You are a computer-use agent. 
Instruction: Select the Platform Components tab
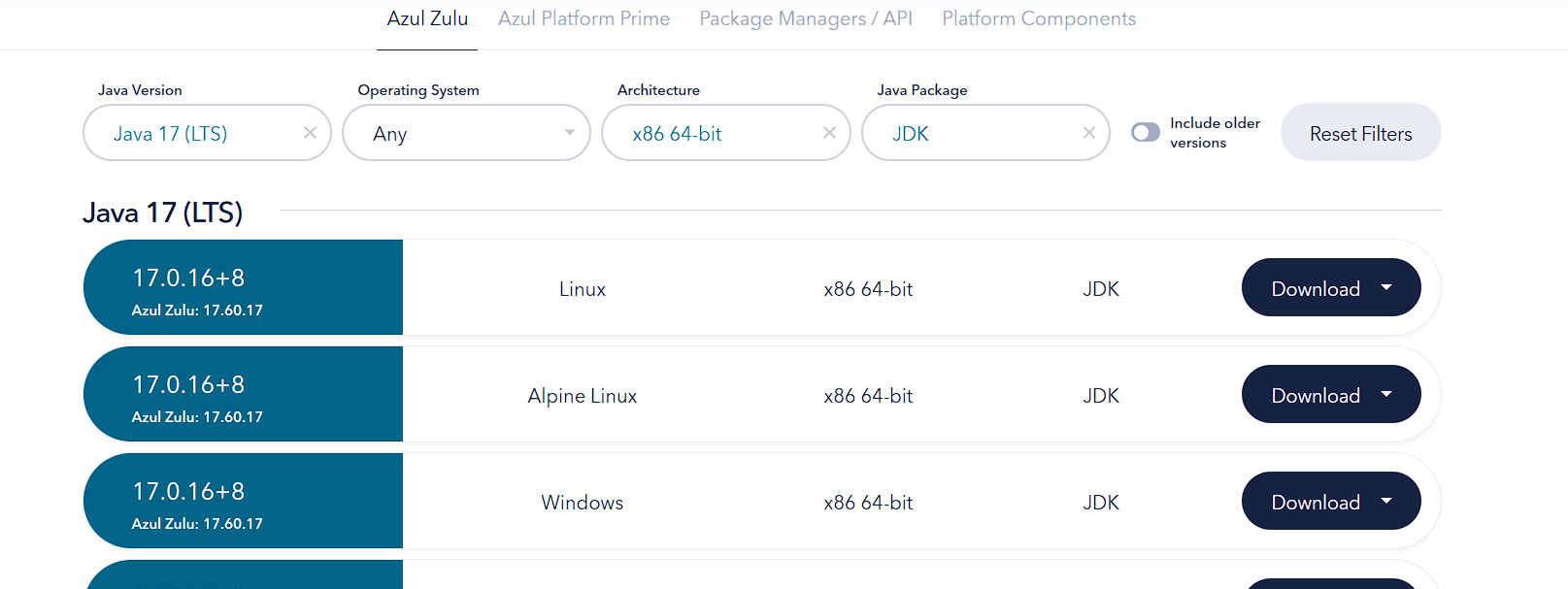(x=1039, y=18)
